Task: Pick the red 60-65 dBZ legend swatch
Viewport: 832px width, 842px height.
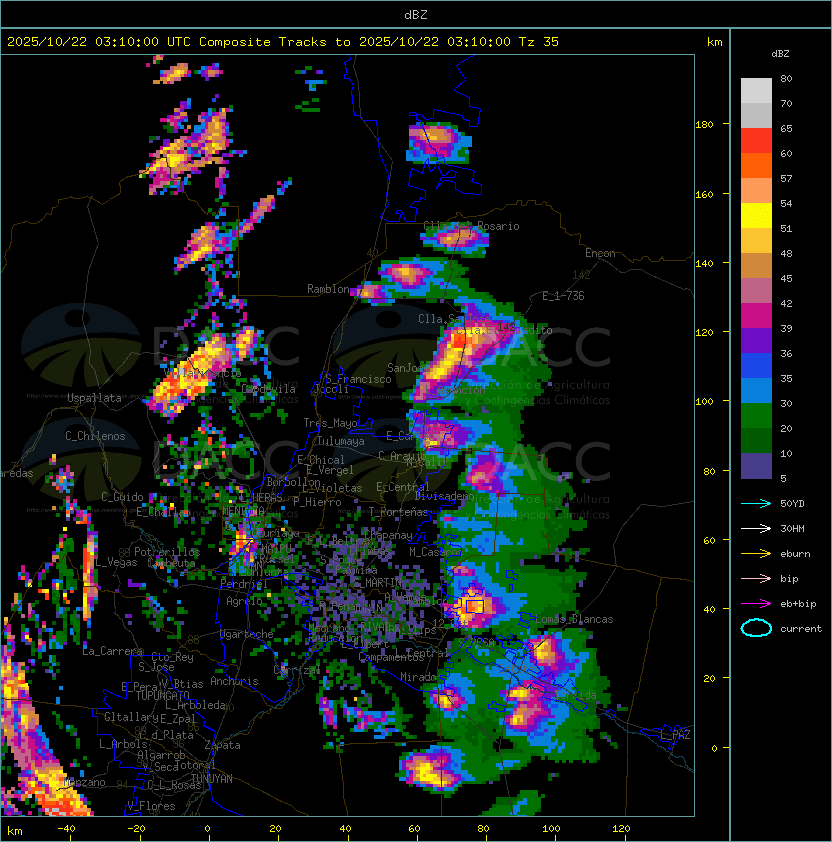Action: coord(756,141)
